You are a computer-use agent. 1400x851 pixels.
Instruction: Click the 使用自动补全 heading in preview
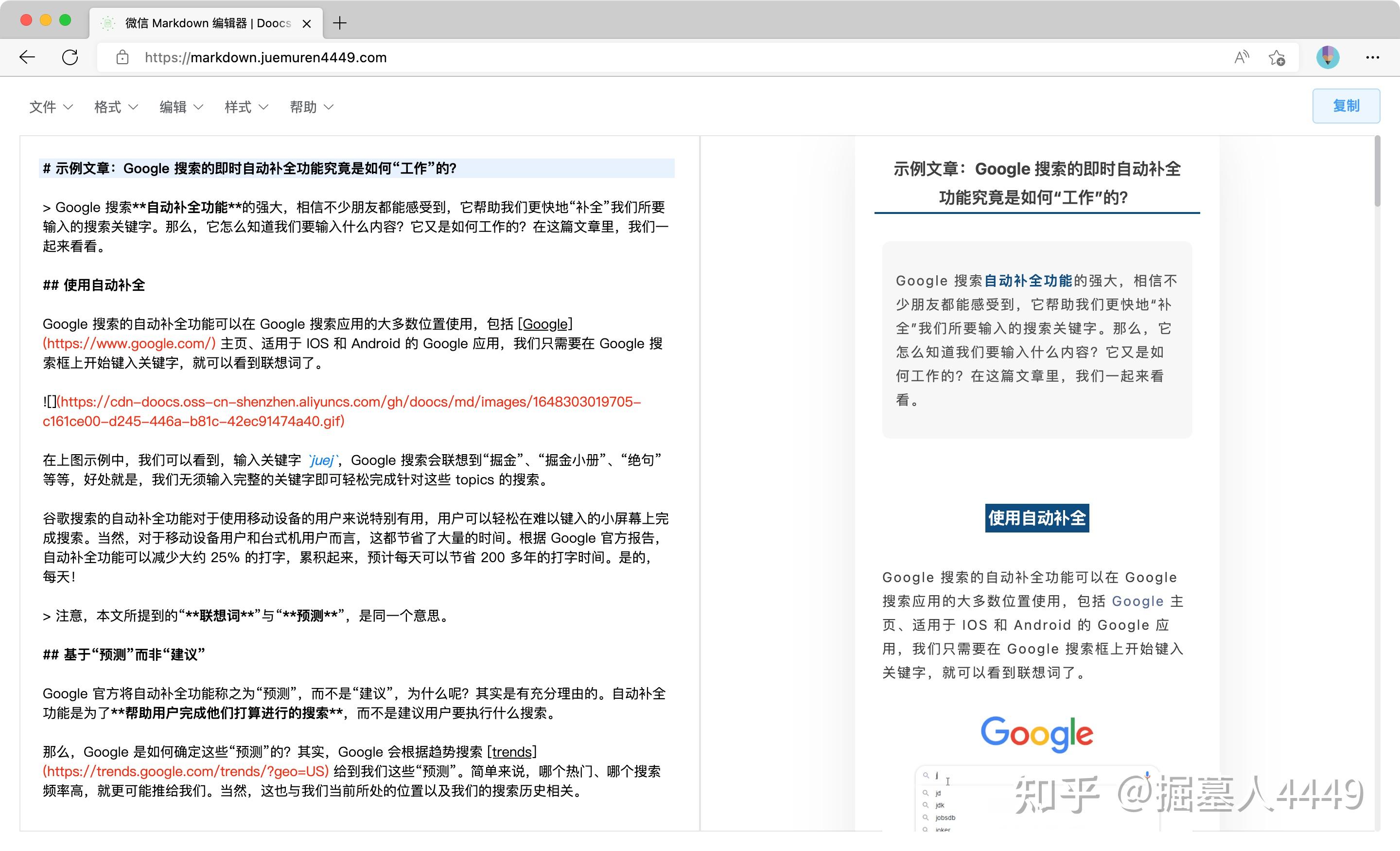[x=1036, y=518]
